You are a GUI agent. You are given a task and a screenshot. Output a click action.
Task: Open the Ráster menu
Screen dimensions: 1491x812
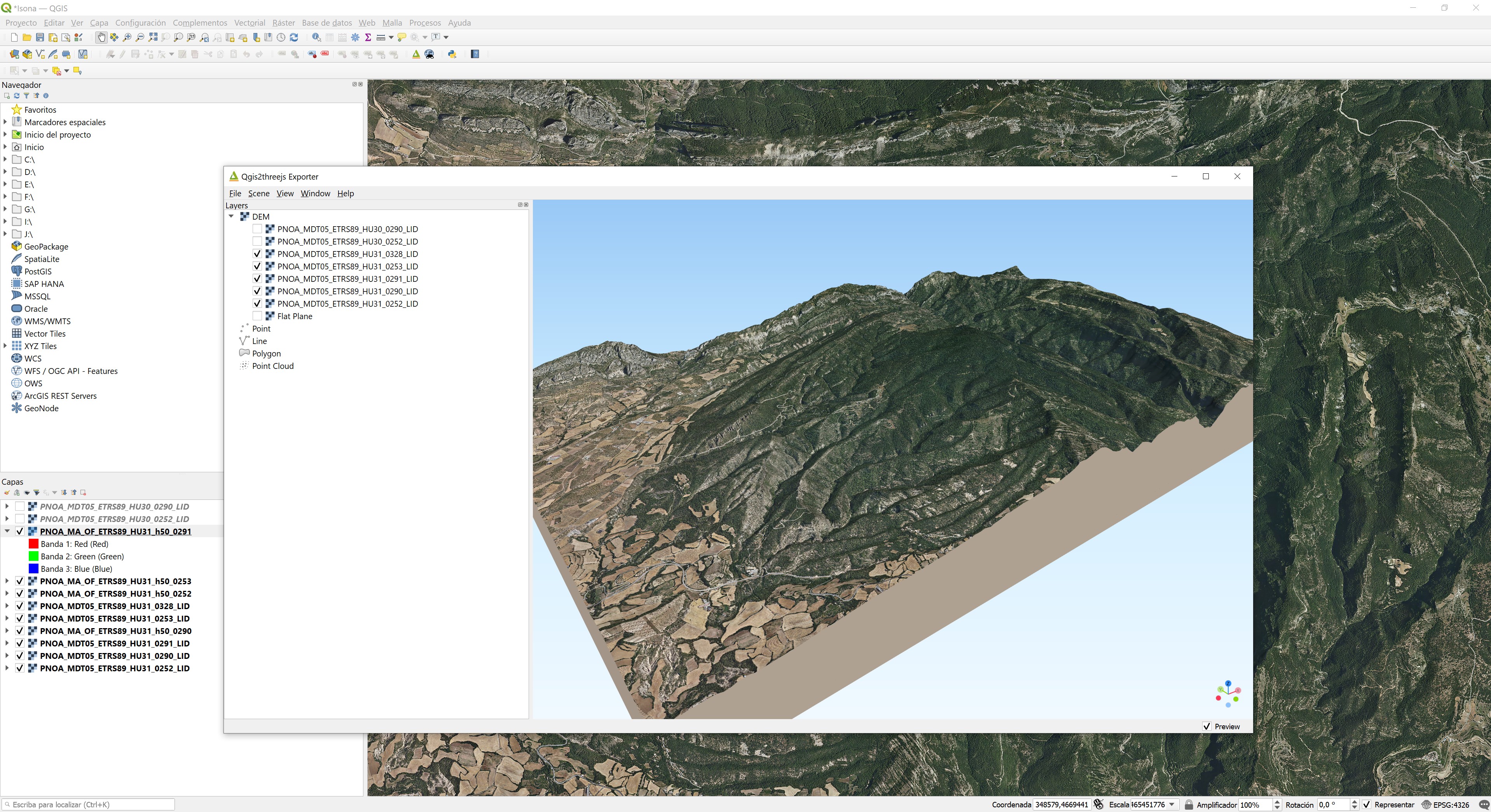[x=283, y=23]
